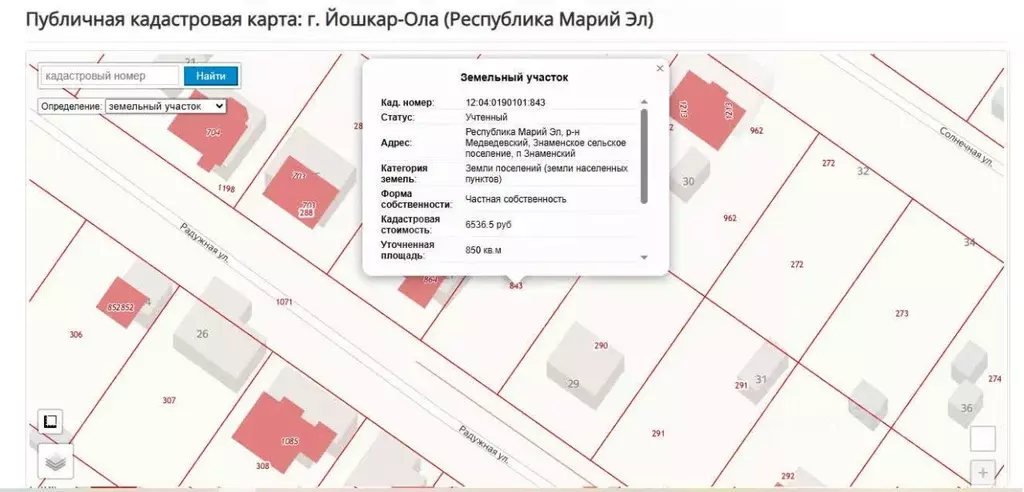Click the Земли поселений category value

(x=547, y=173)
